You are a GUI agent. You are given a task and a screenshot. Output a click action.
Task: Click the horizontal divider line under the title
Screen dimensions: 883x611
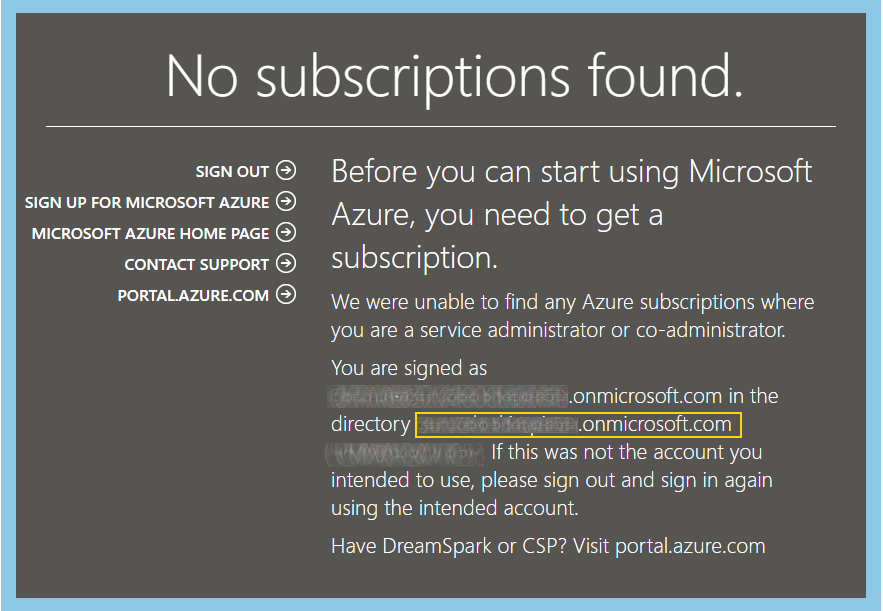440,127
